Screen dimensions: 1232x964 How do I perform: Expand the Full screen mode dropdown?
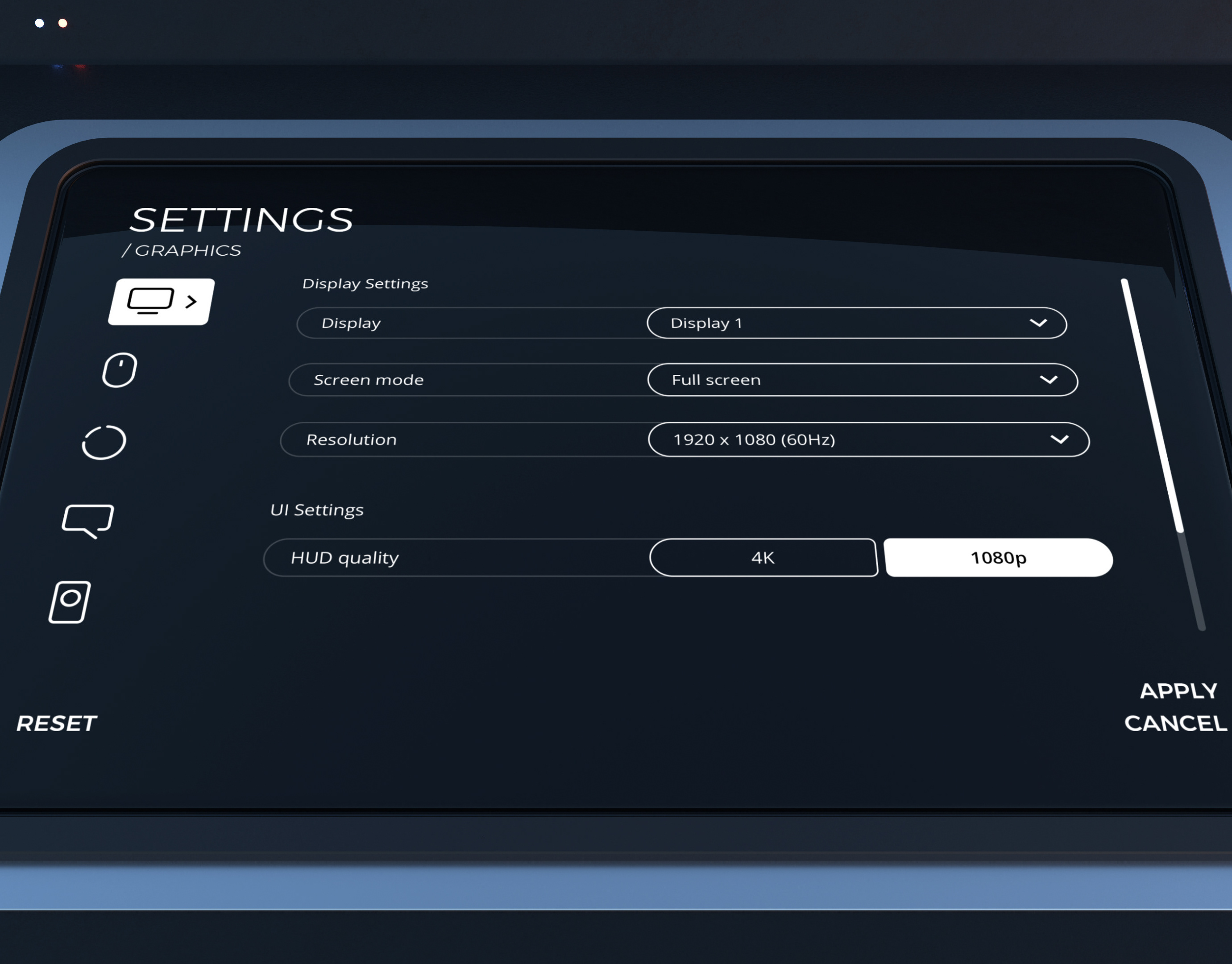[x=863, y=380]
